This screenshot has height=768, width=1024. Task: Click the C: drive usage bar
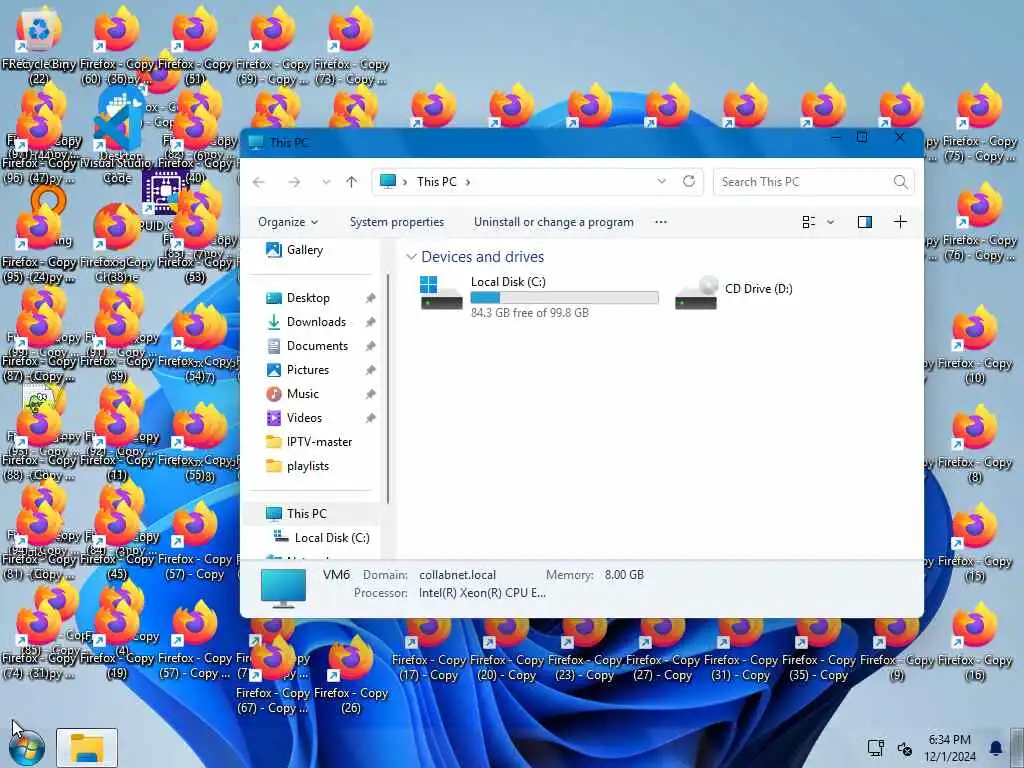564,298
